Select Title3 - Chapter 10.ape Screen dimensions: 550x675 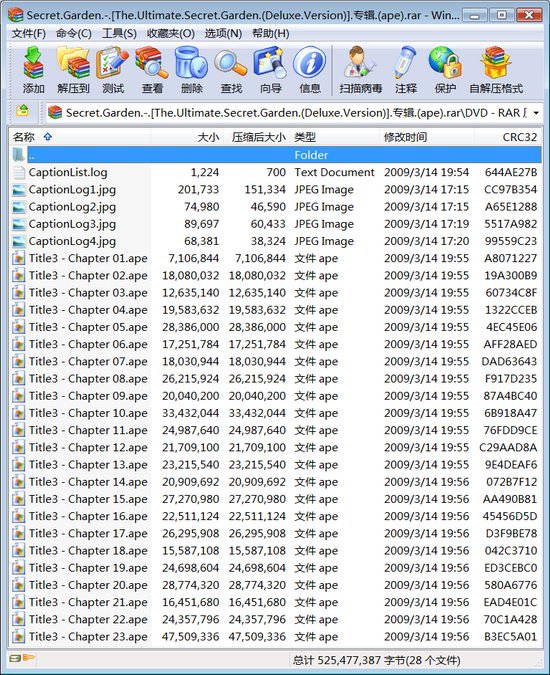[88, 413]
